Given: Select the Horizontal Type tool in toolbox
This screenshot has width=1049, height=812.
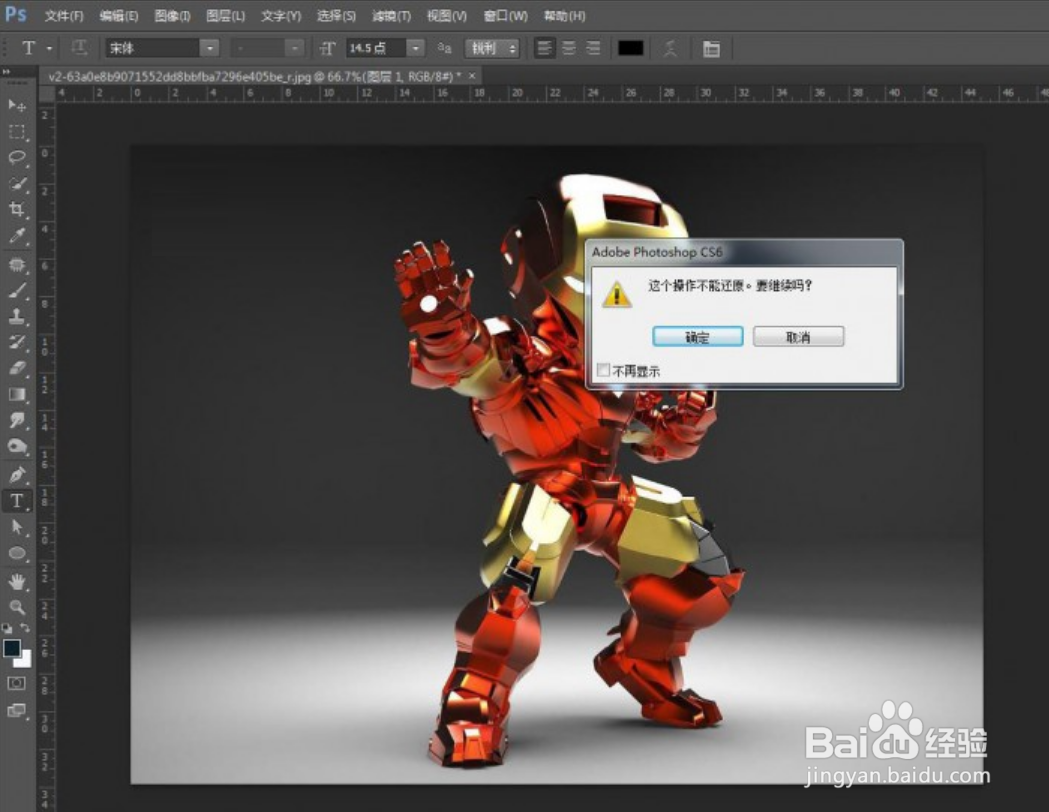Looking at the screenshot, I should [x=17, y=501].
